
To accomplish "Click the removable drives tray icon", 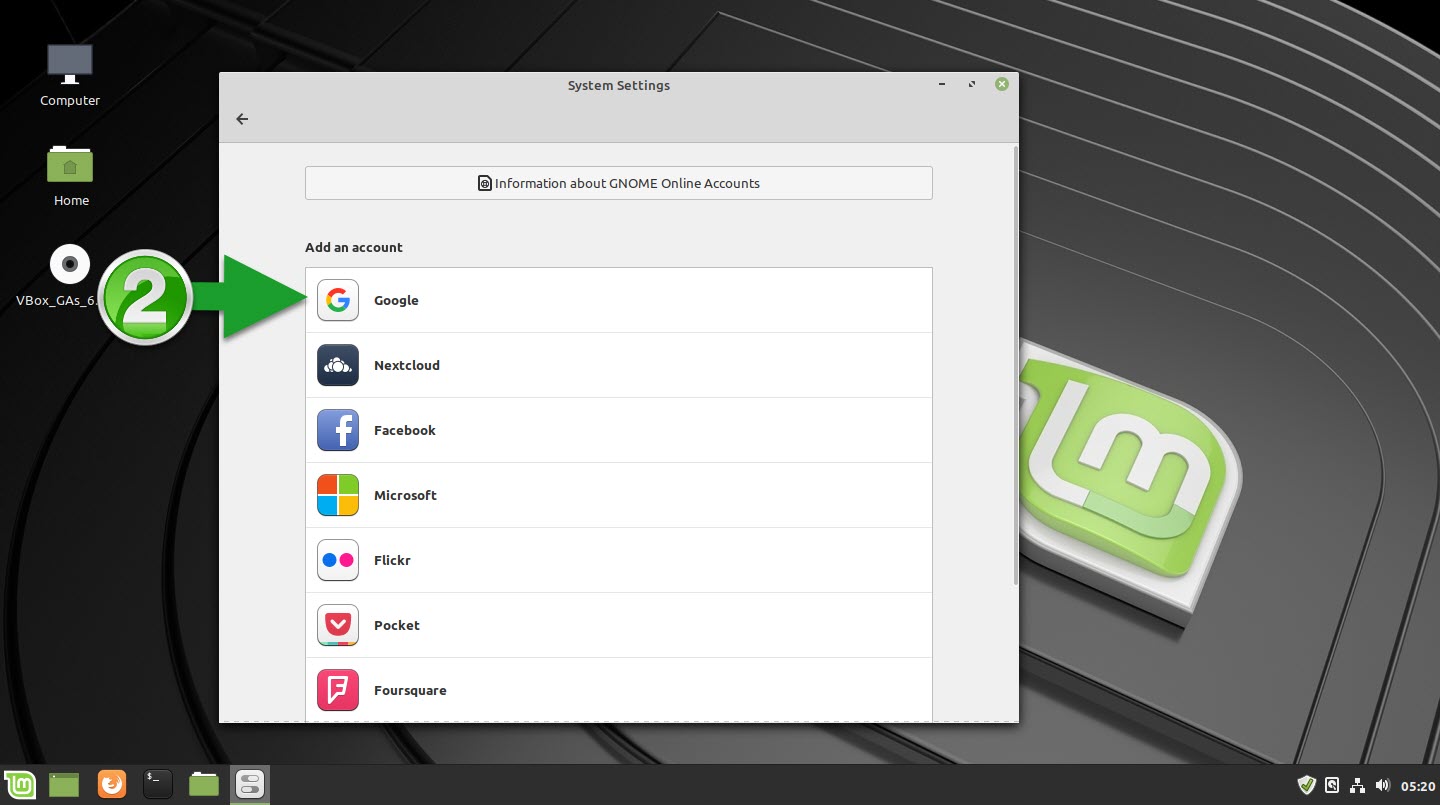I will click(1332, 786).
